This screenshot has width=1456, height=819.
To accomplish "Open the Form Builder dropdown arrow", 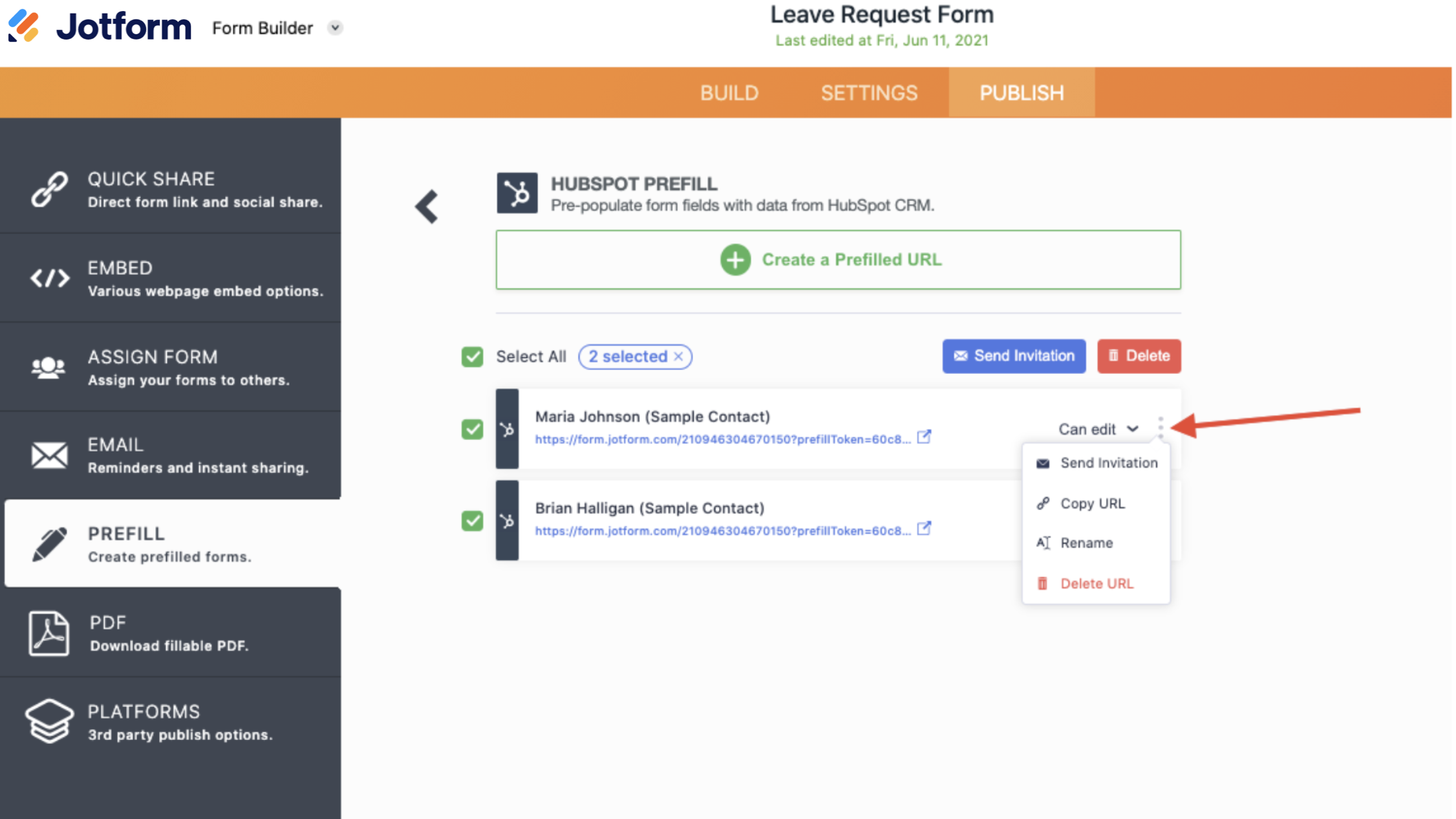I will (x=335, y=28).
